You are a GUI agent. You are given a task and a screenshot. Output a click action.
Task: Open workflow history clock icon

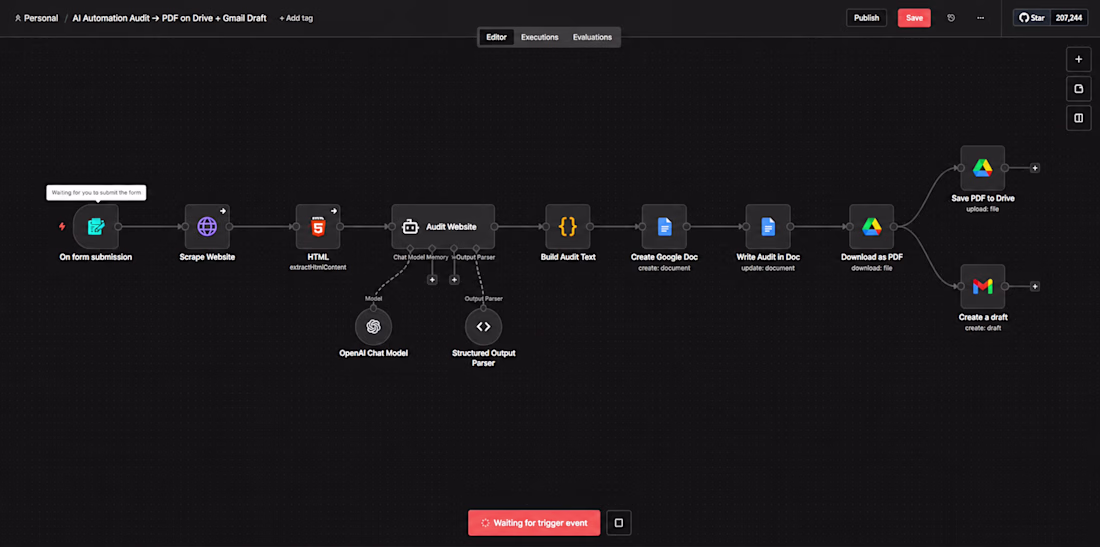tap(951, 18)
